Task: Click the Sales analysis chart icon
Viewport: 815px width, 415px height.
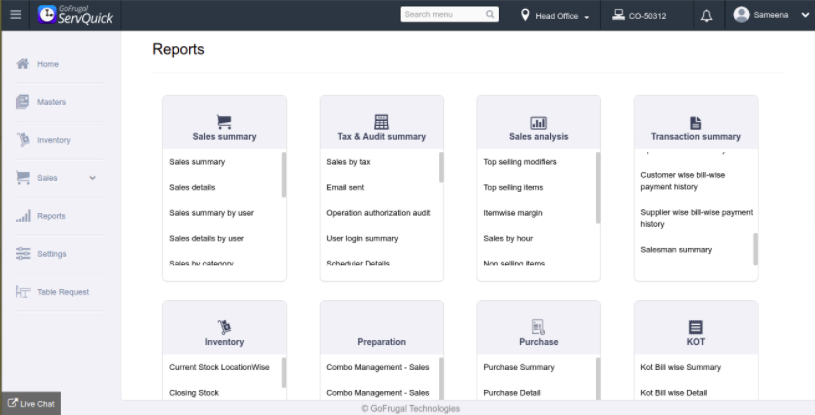Action: pyautogui.click(x=538, y=121)
